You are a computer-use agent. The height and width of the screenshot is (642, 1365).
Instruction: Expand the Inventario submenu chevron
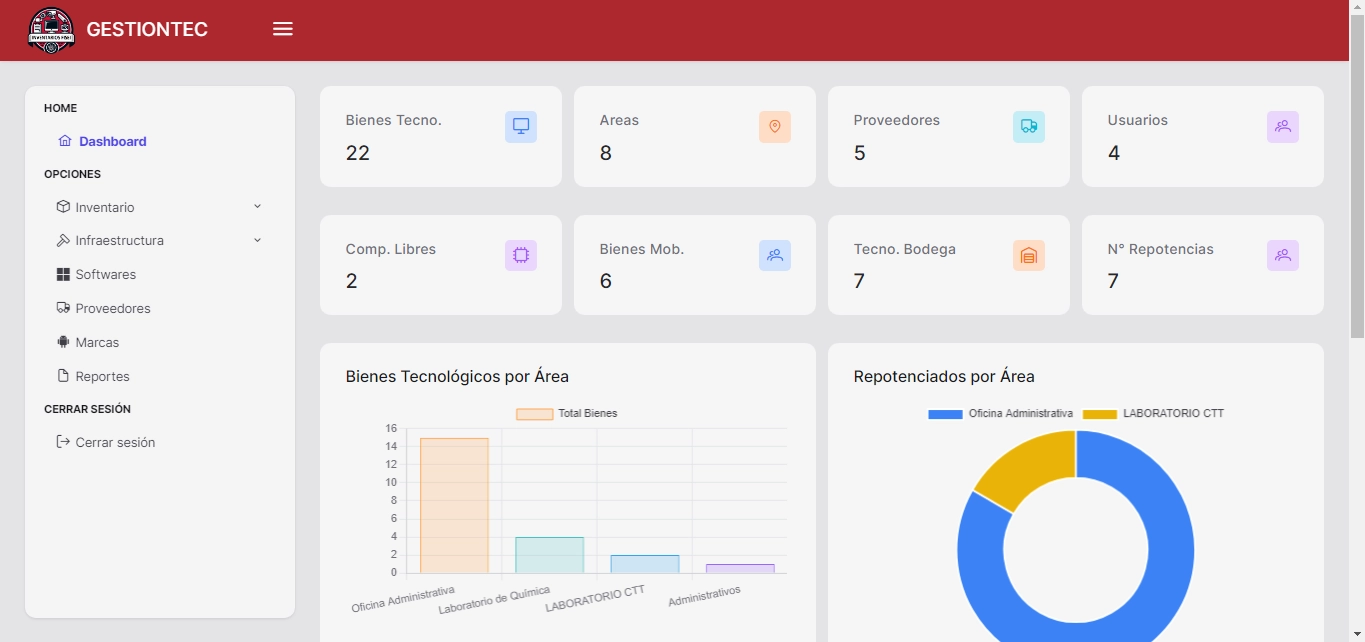pos(257,207)
